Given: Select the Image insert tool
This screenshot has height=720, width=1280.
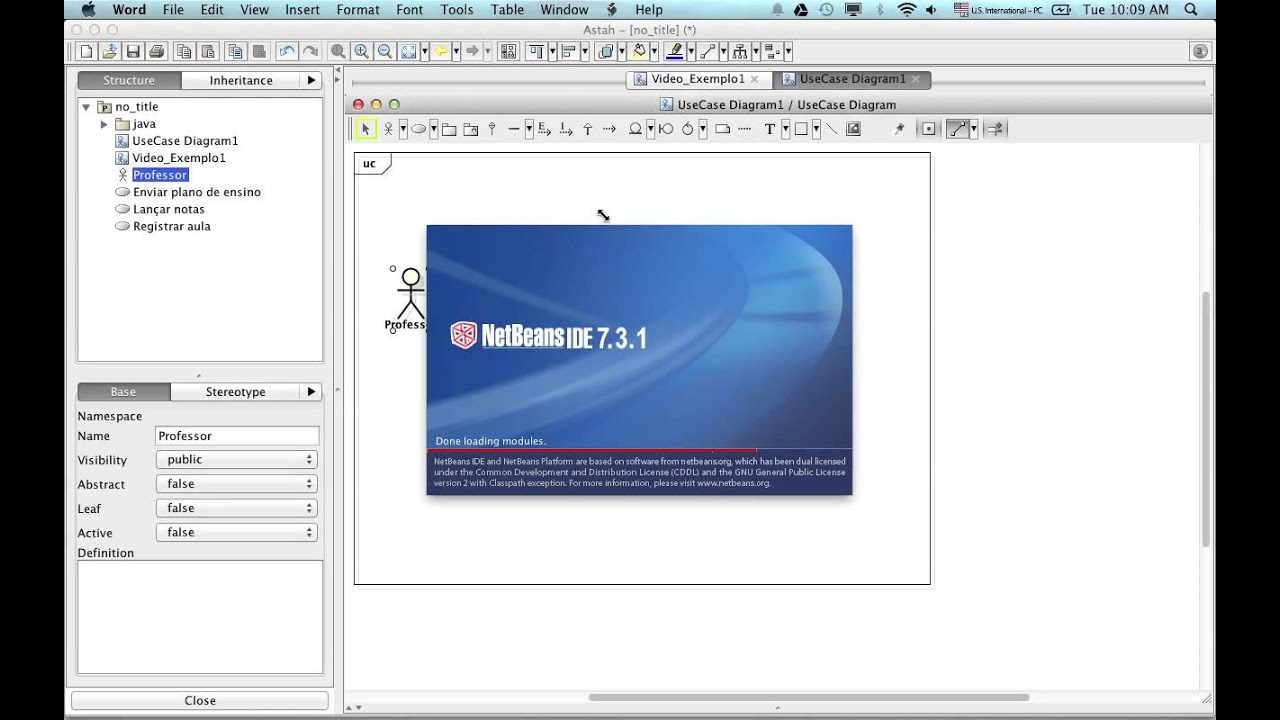Looking at the screenshot, I should [853, 129].
